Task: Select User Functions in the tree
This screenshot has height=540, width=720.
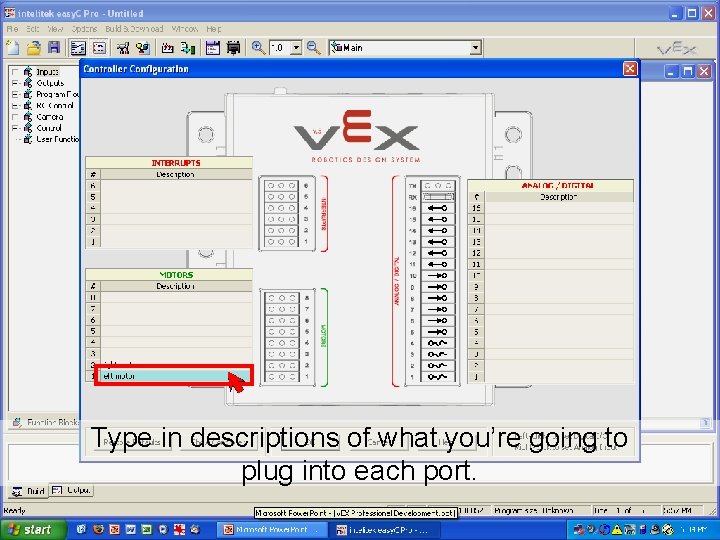Action: click(x=57, y=139)
